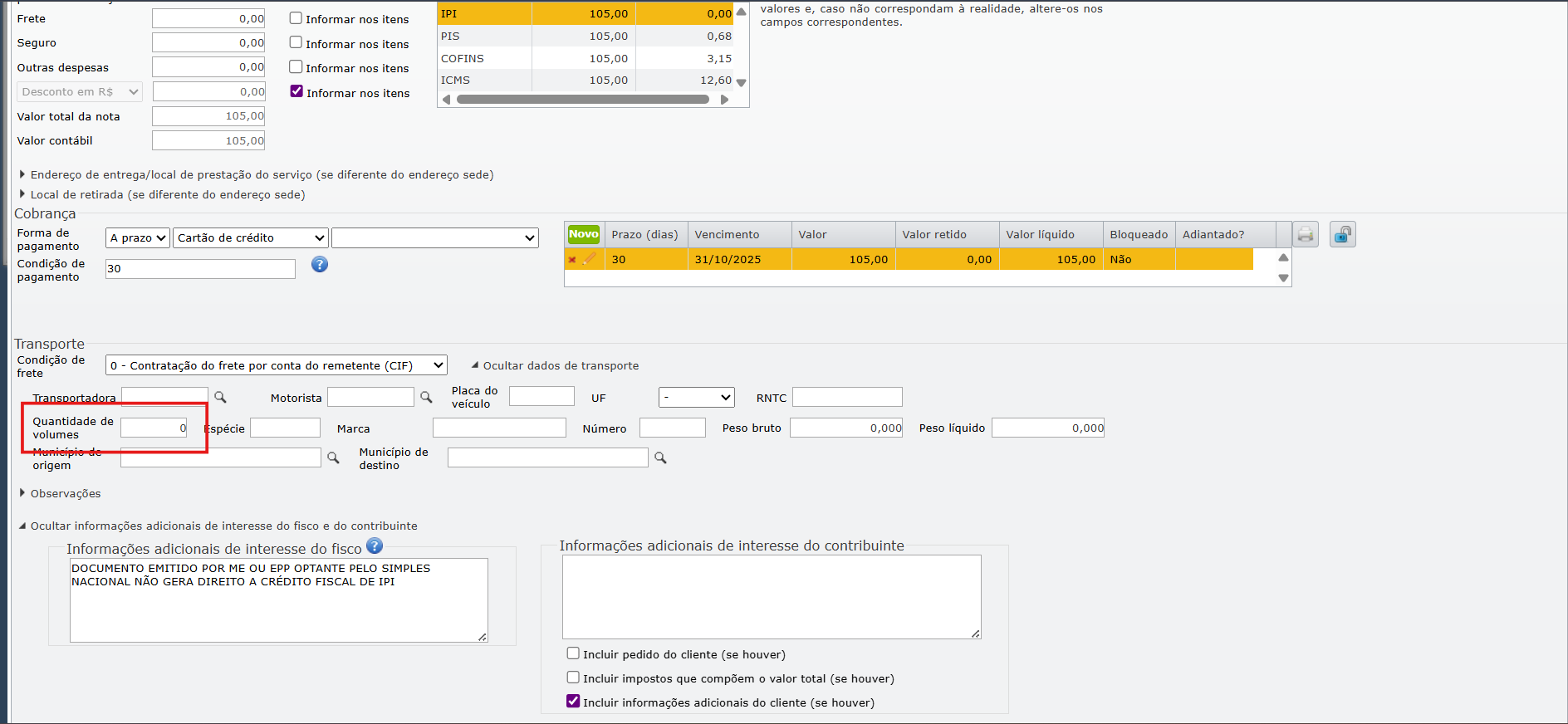Edit the 30-day payment installment row

pyautogui.click(x=589, y=259)
